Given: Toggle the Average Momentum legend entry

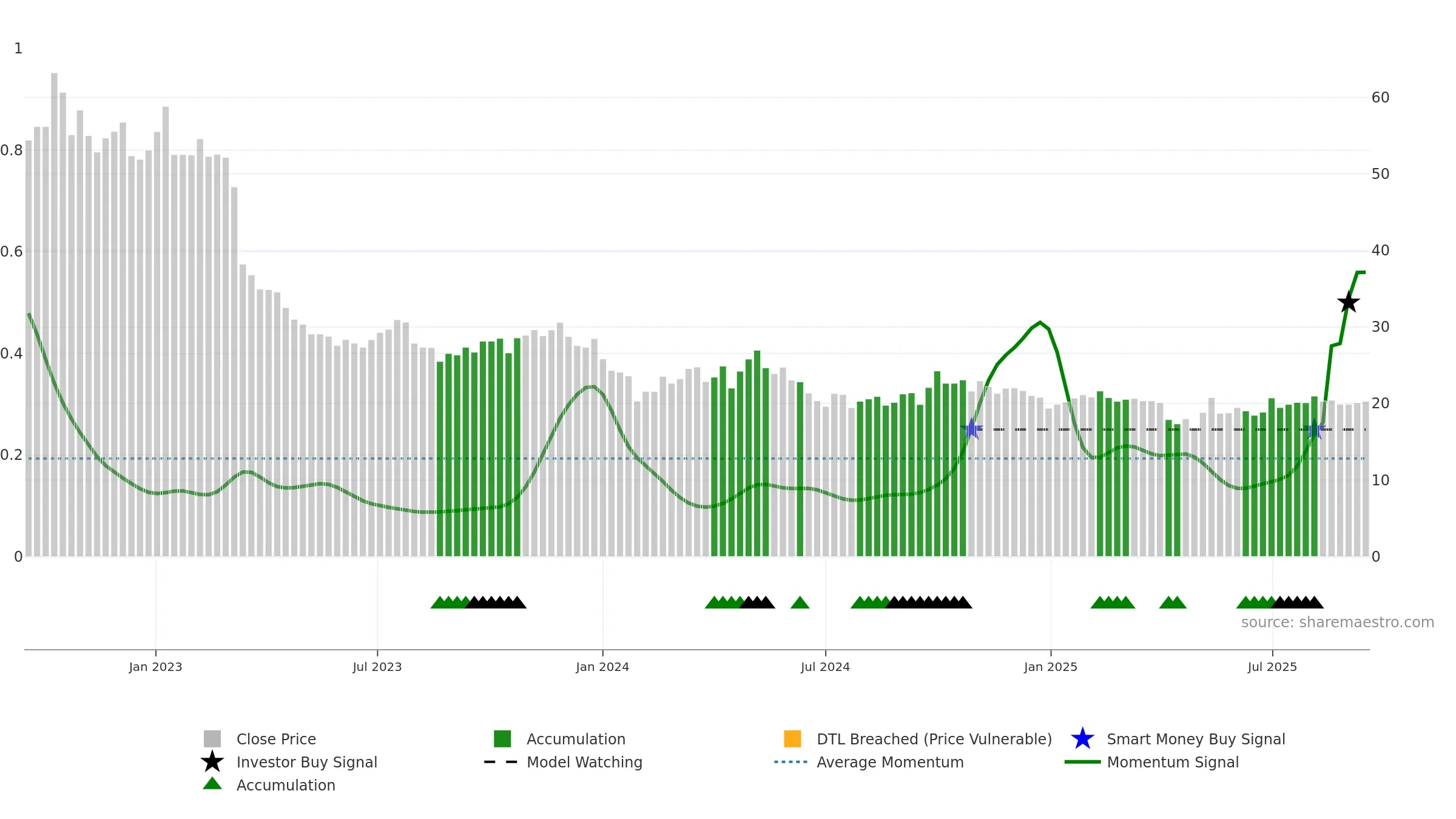Looking at the screenshot, I should tap(869, 762).
